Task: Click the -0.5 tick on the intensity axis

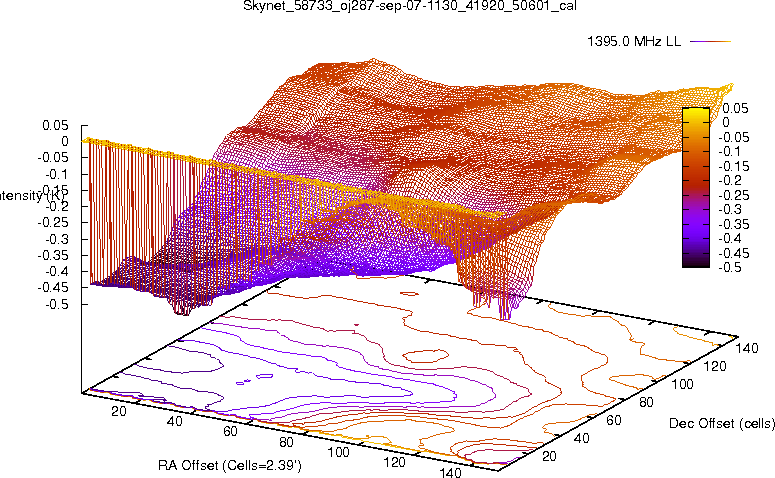Action: (x=57, y=304)
